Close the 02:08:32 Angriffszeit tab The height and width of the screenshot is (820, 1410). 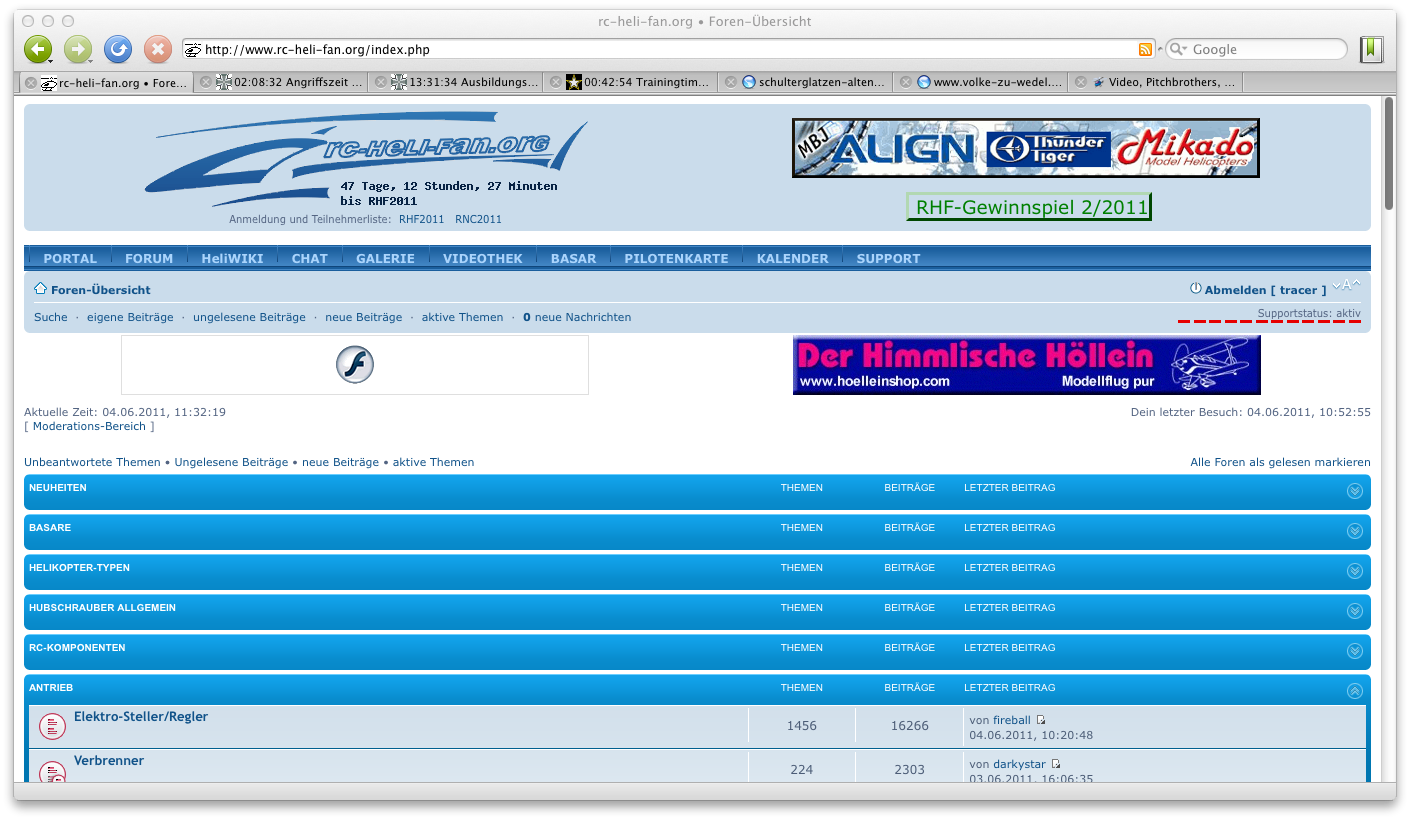coord(205,83)
